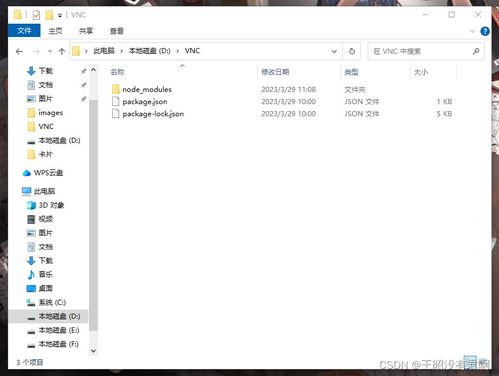Open recent locations dropdown arrow
Viewport: 499px width, 376px height.
(50, 51)
